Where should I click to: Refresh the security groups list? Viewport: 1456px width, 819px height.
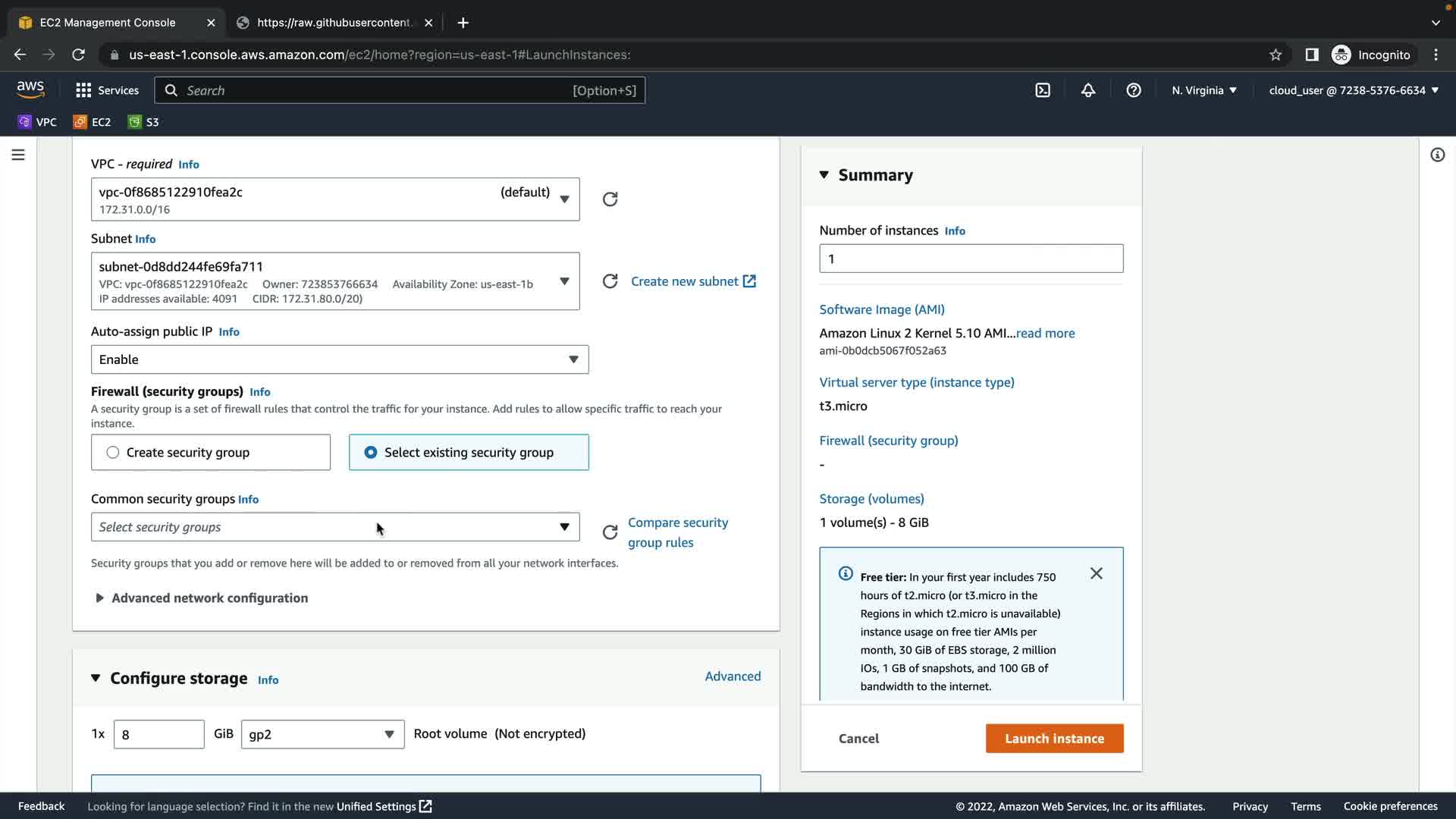click(x=610, y=532)
